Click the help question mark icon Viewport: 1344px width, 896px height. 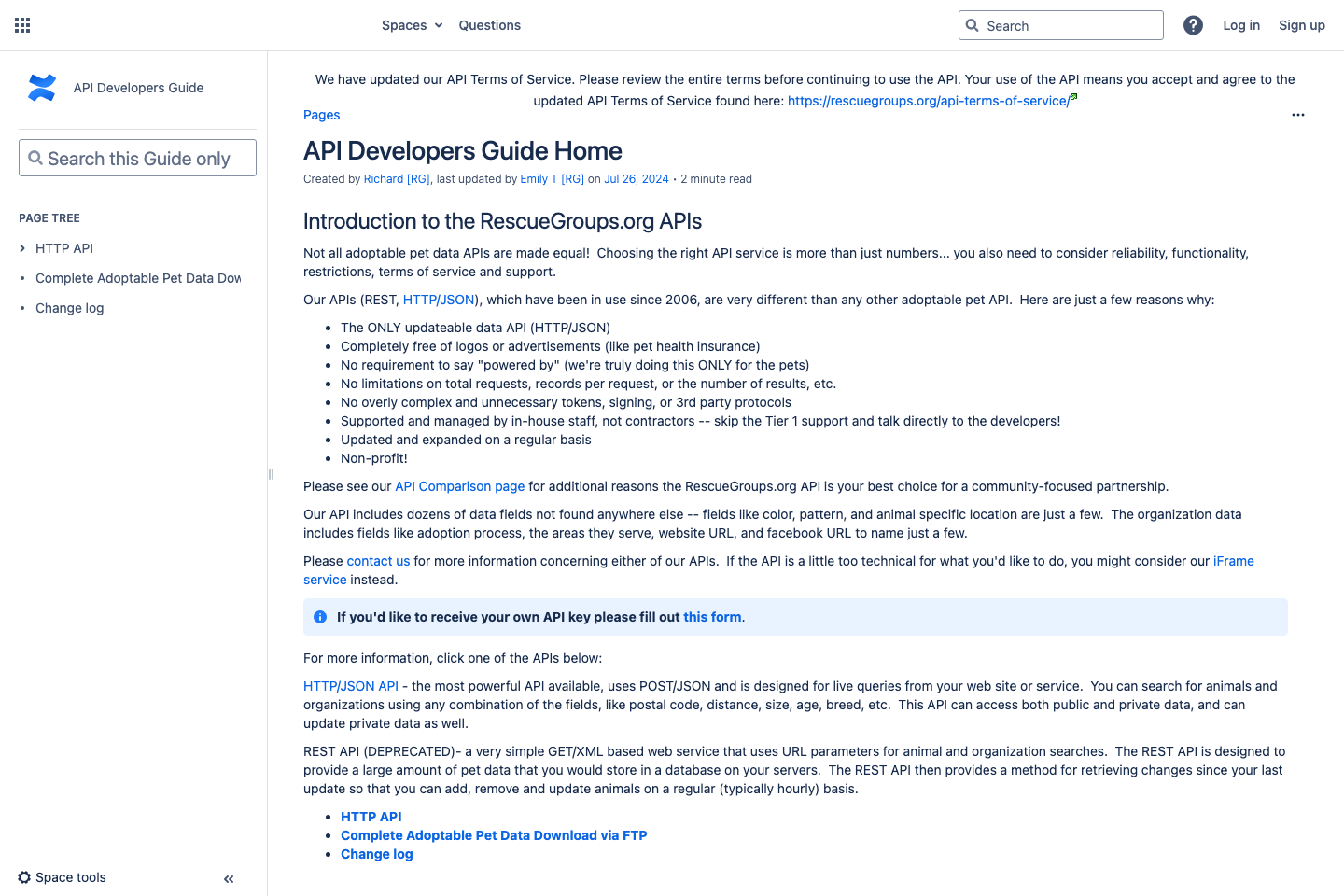point(1193,25)
